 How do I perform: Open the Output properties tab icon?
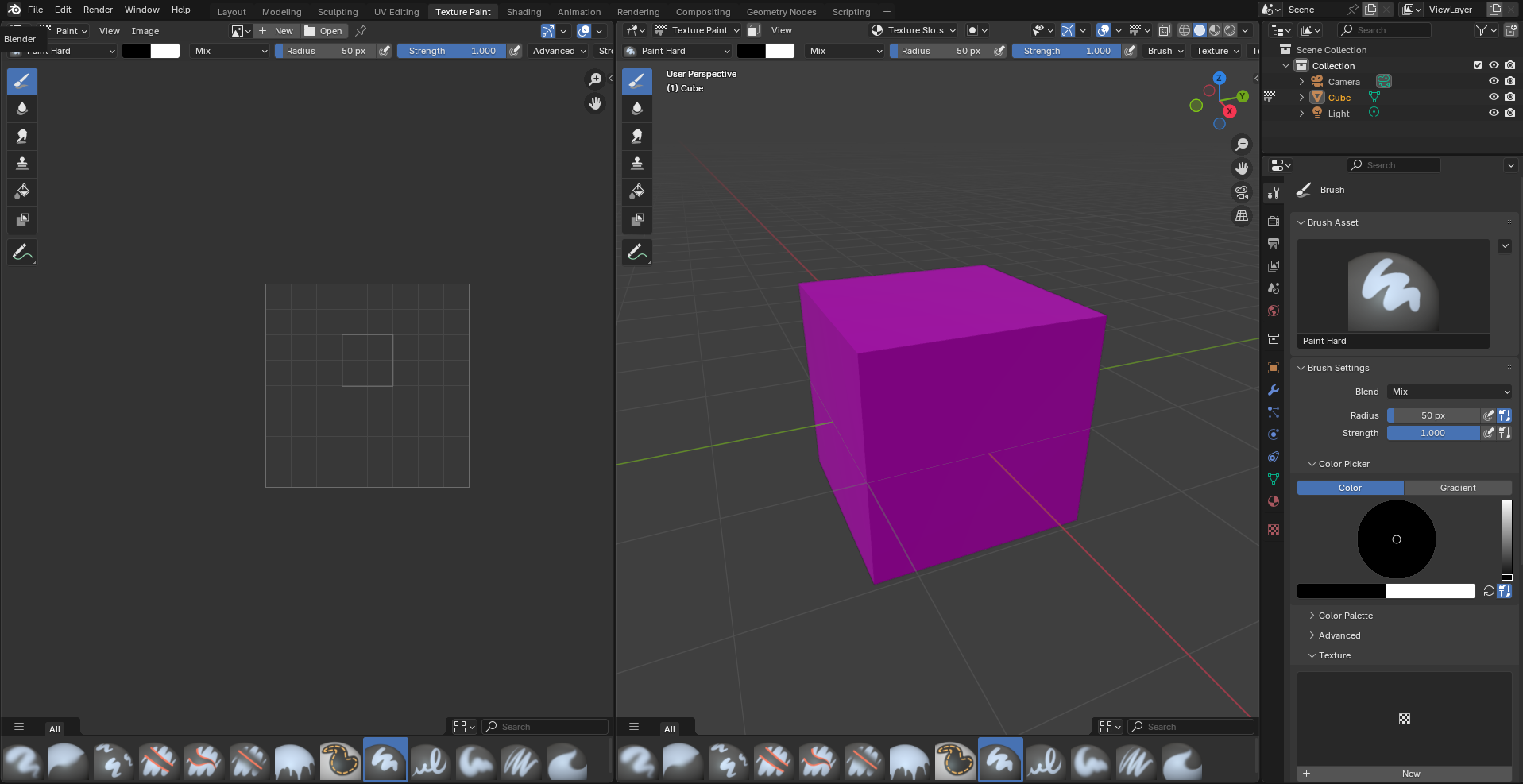point(1274,243)
